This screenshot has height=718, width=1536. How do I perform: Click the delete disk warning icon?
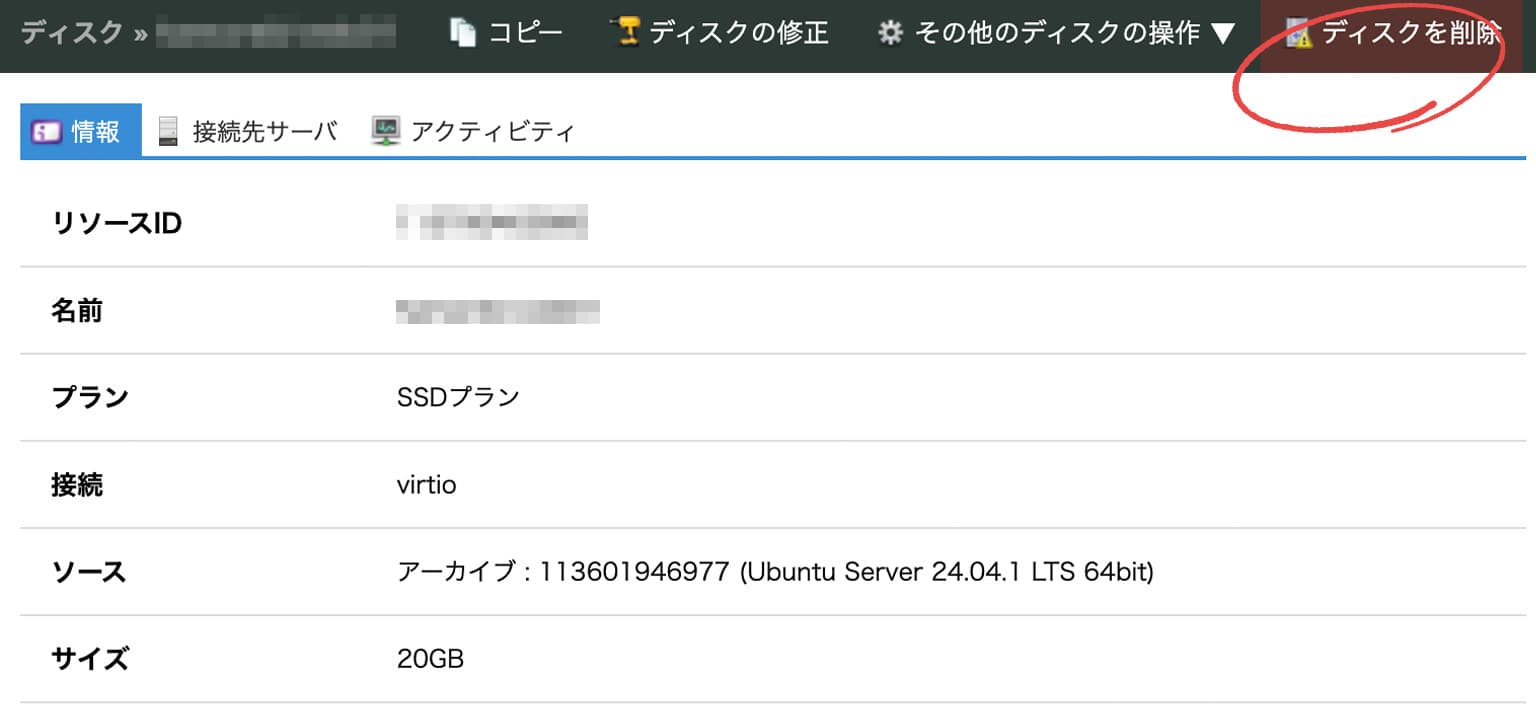point(1299,34)
